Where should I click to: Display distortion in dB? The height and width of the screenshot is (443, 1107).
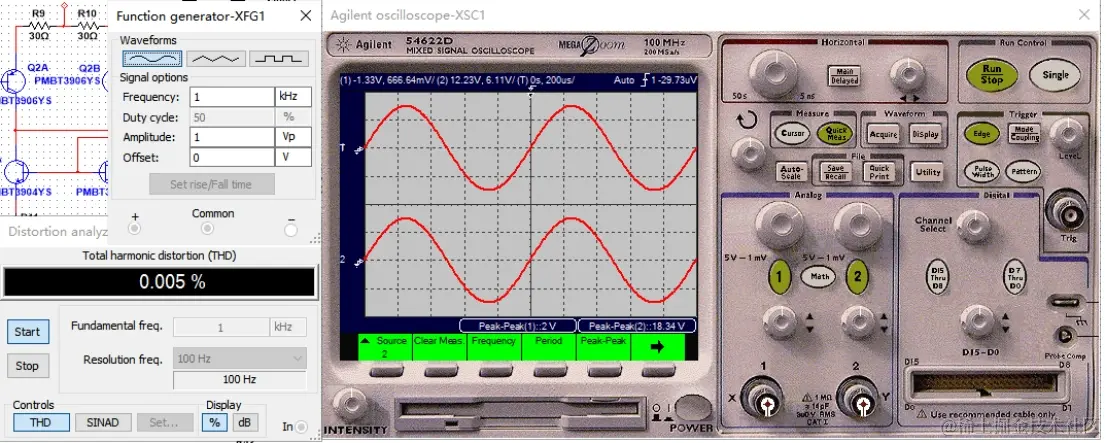pos(245,423)
